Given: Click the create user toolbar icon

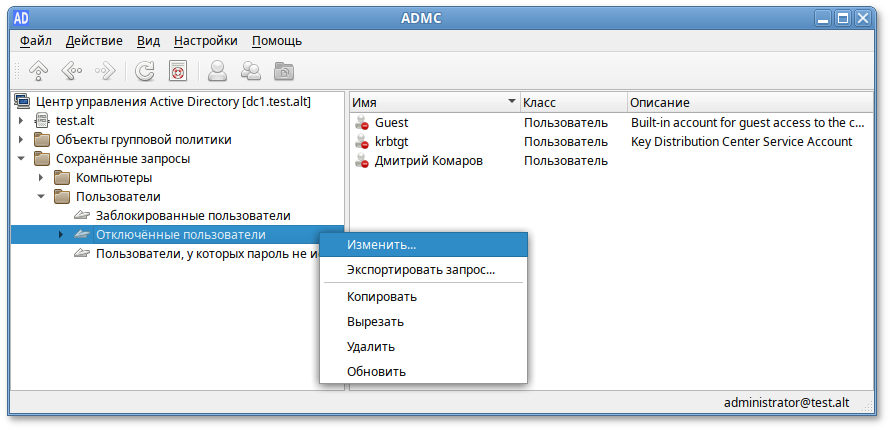Looking at the screenshot, I should (217, 71).
